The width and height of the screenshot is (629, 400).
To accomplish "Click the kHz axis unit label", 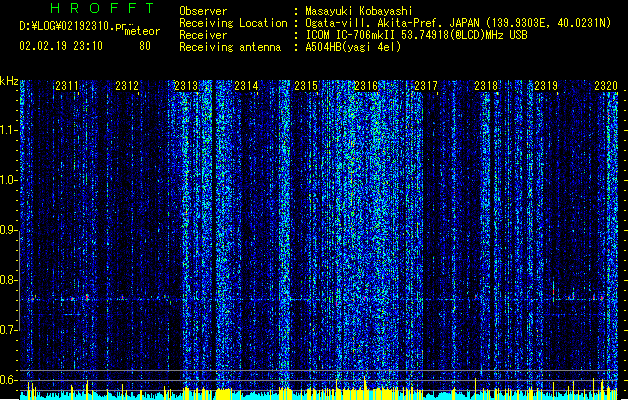I will 9,81.
